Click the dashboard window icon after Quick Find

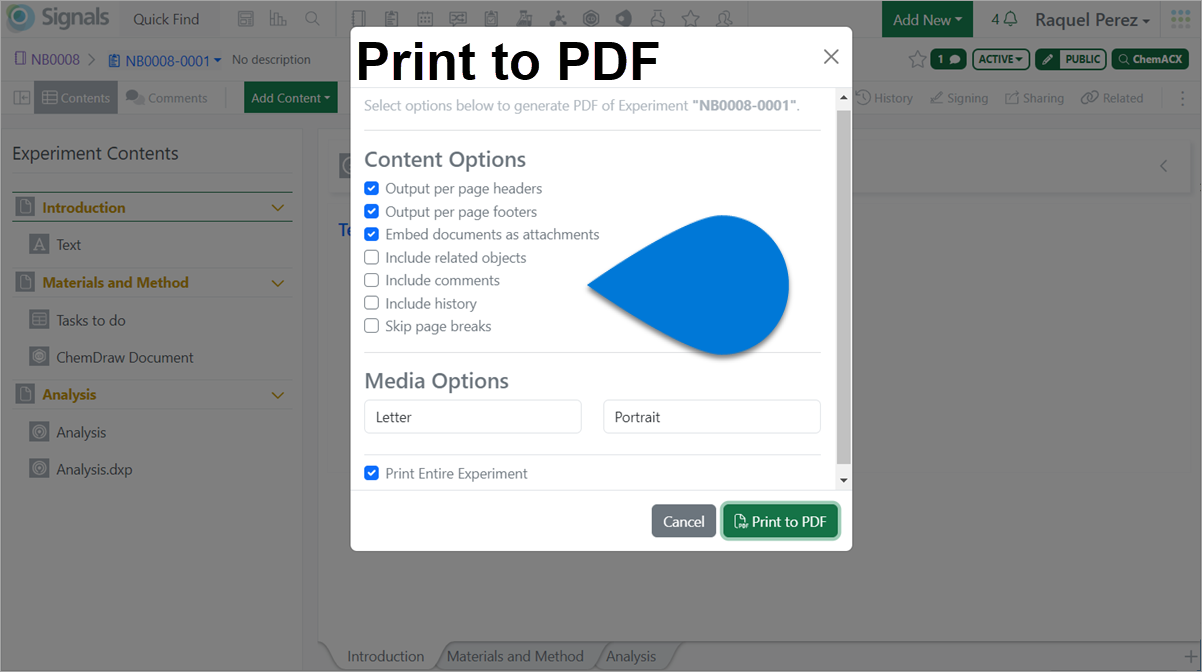246,19
